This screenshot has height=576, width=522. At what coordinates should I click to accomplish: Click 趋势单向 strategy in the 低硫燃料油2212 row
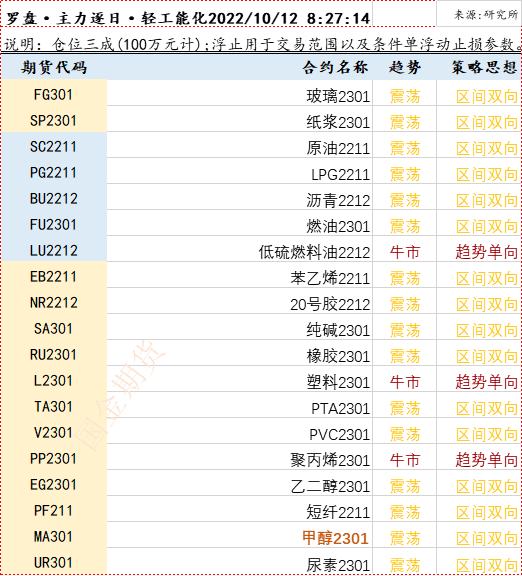(487, 252)
